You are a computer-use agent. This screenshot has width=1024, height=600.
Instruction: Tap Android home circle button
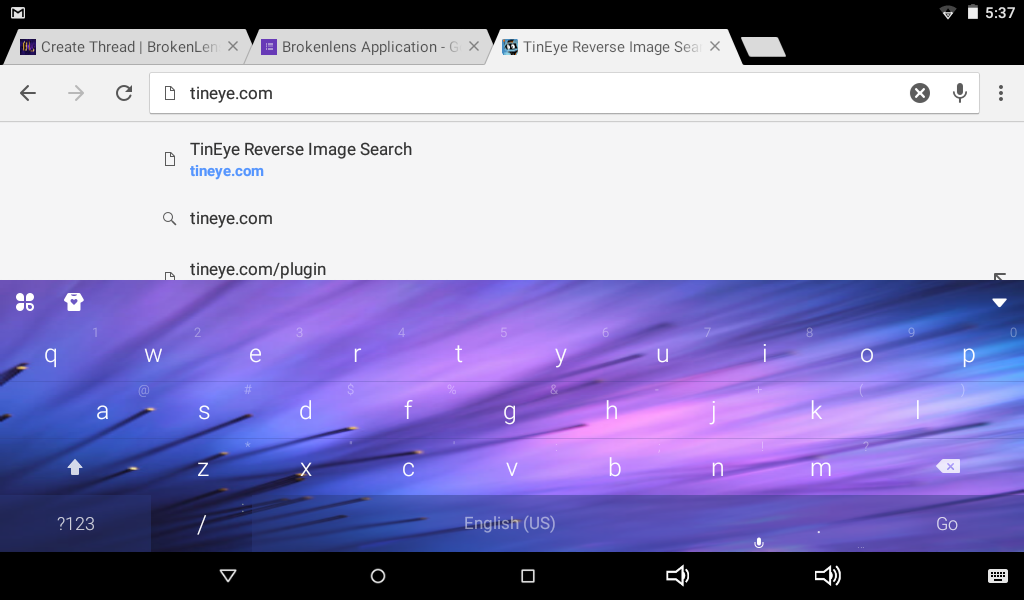[x=378, y=575]
